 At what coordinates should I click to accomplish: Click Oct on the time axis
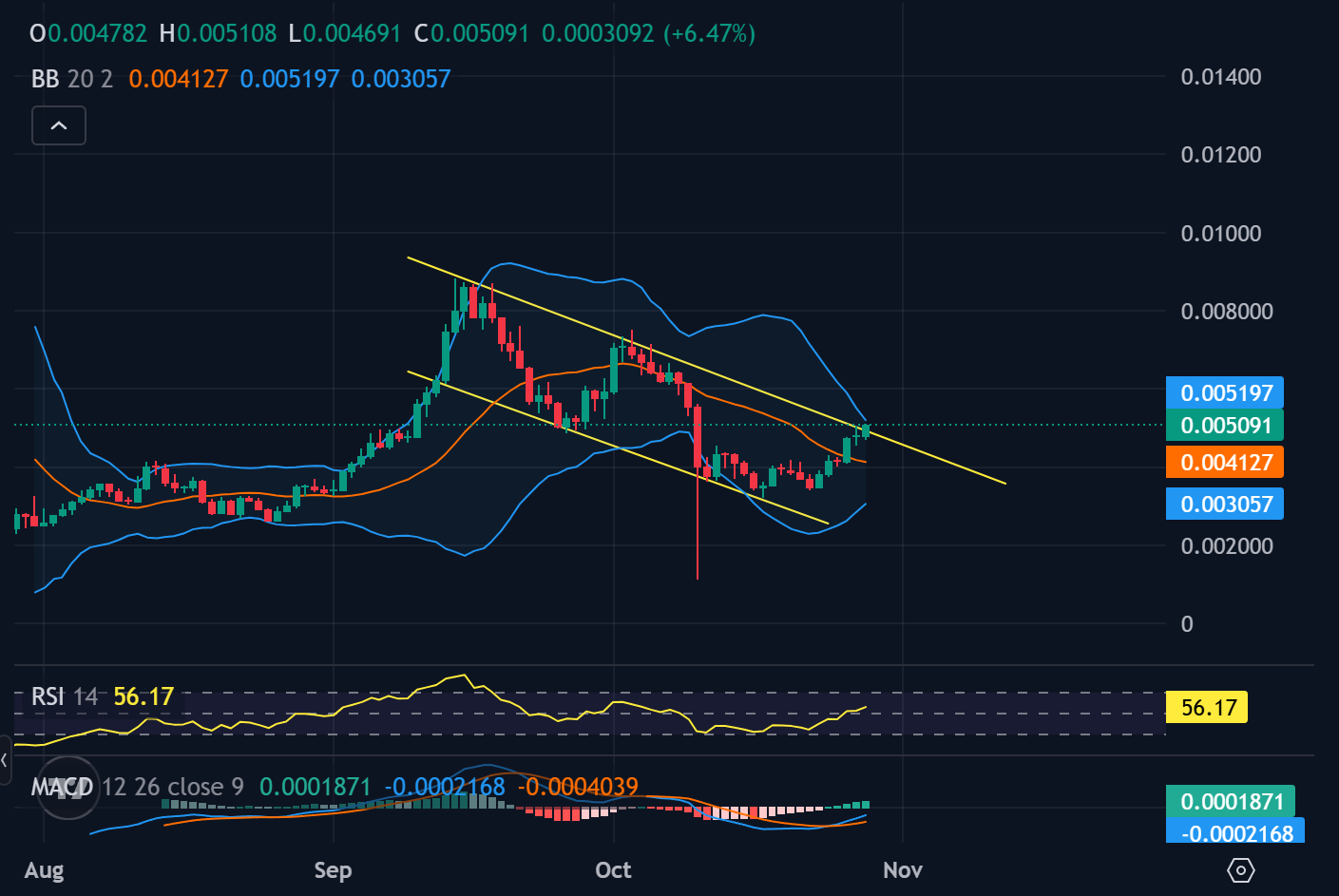pyautogui.click(x=612, y=869)
